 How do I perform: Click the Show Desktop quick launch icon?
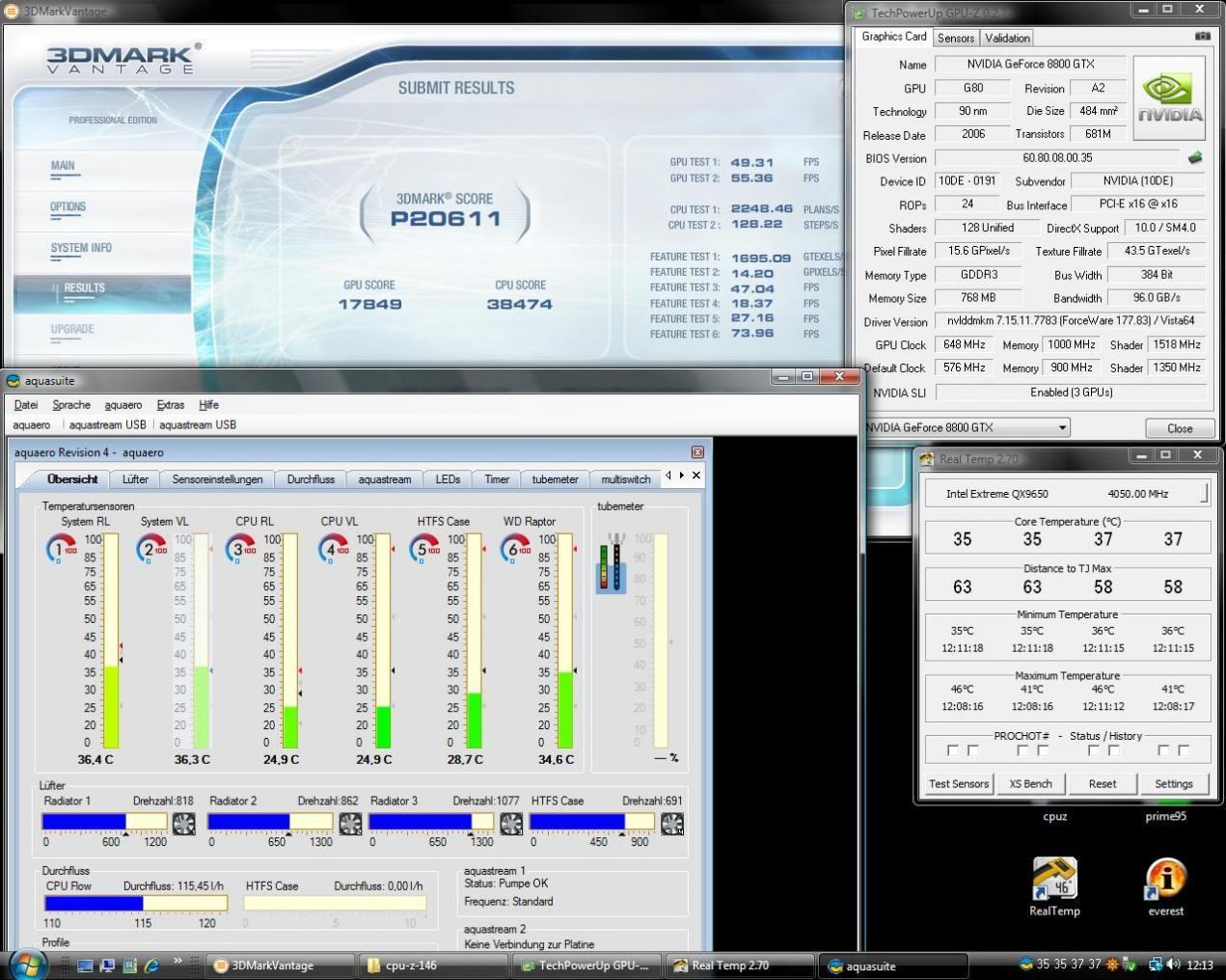pyautogui.click(x=85, y=965)
